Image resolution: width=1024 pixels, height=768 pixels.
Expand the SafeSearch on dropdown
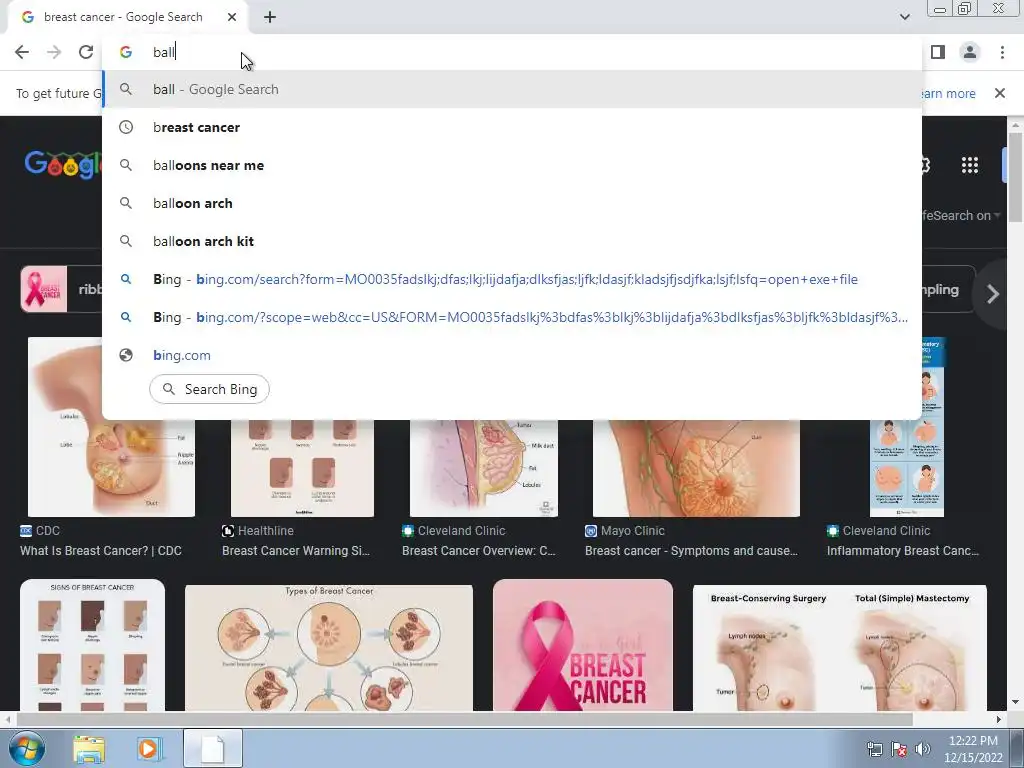coord(960,216)
